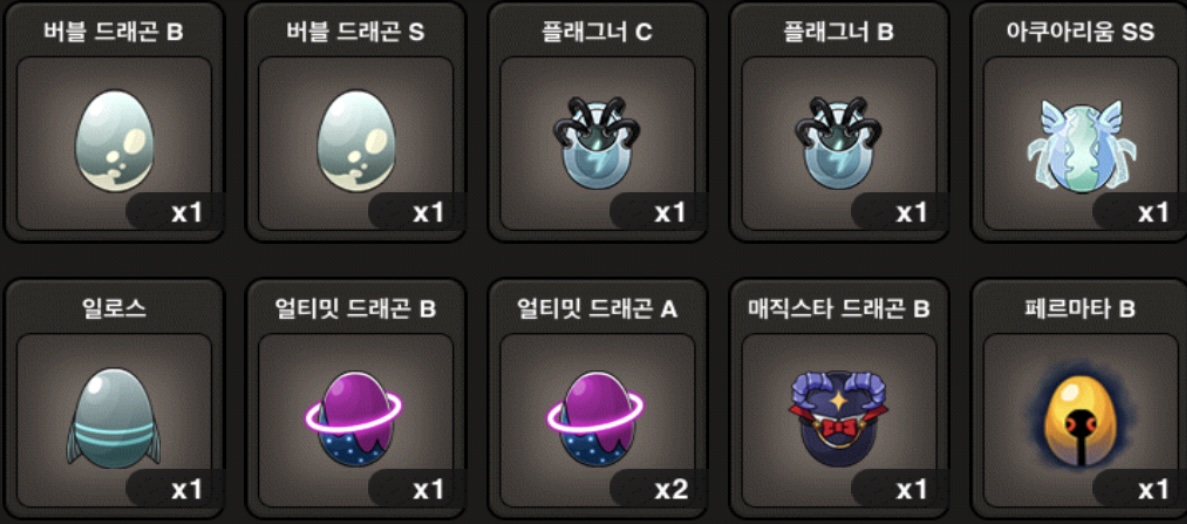Click the 얼티밋 드래곤 B purple egg

[x=354, y=418]
